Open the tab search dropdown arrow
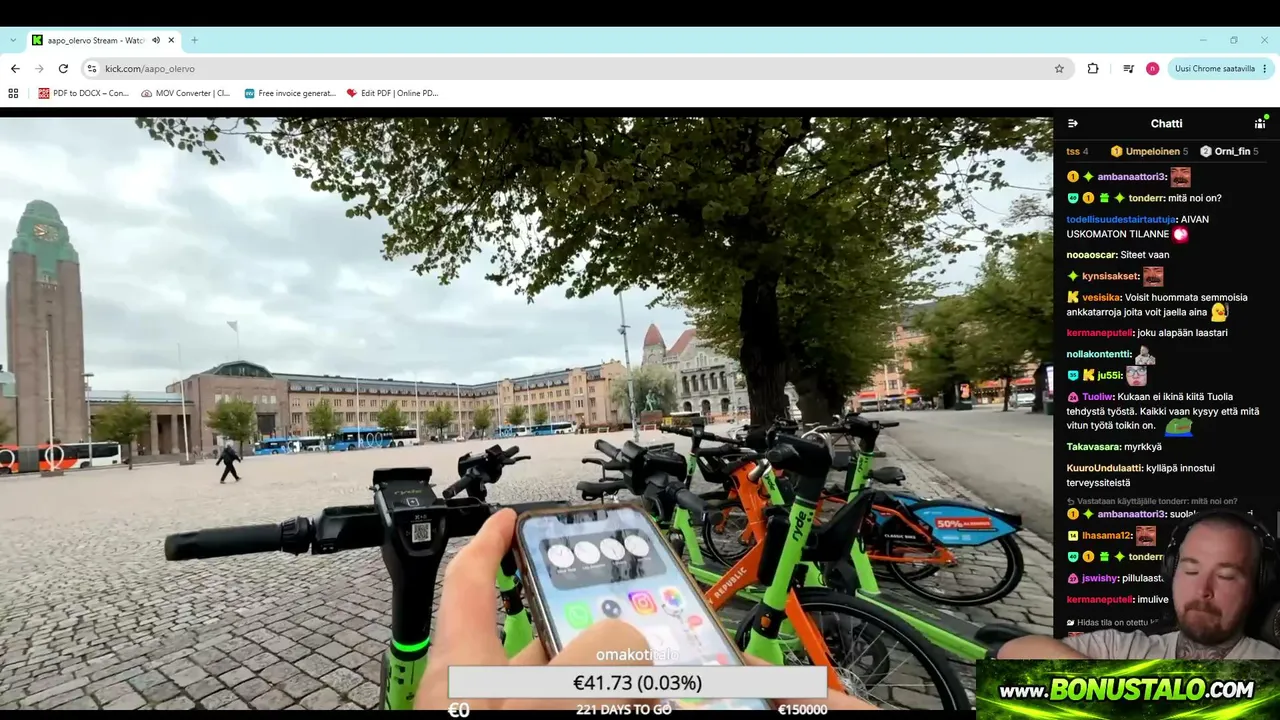The image size is (1280, 720). 13,40
